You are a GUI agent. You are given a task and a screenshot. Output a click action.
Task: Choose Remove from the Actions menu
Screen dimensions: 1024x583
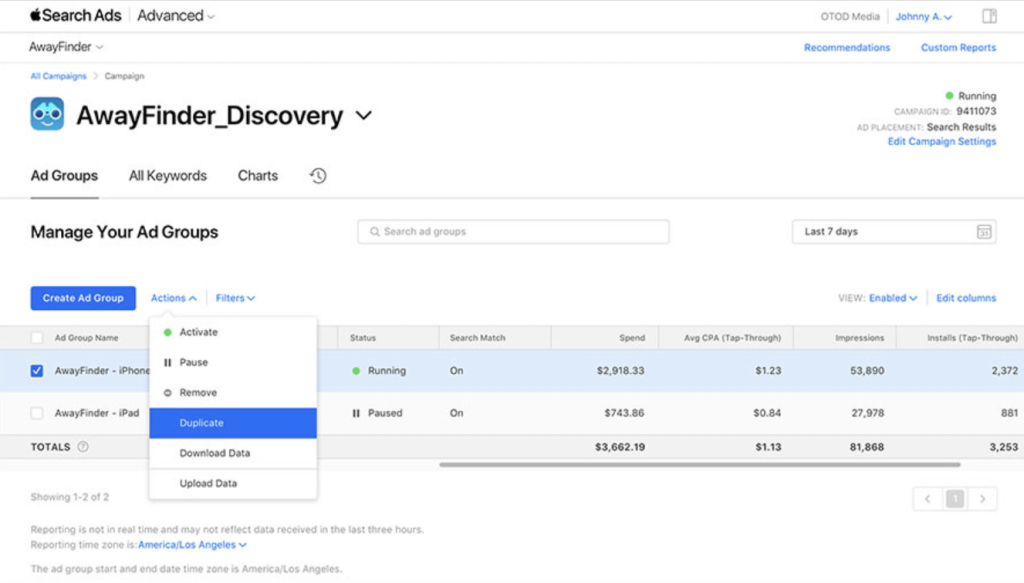[x=233, y=392]
